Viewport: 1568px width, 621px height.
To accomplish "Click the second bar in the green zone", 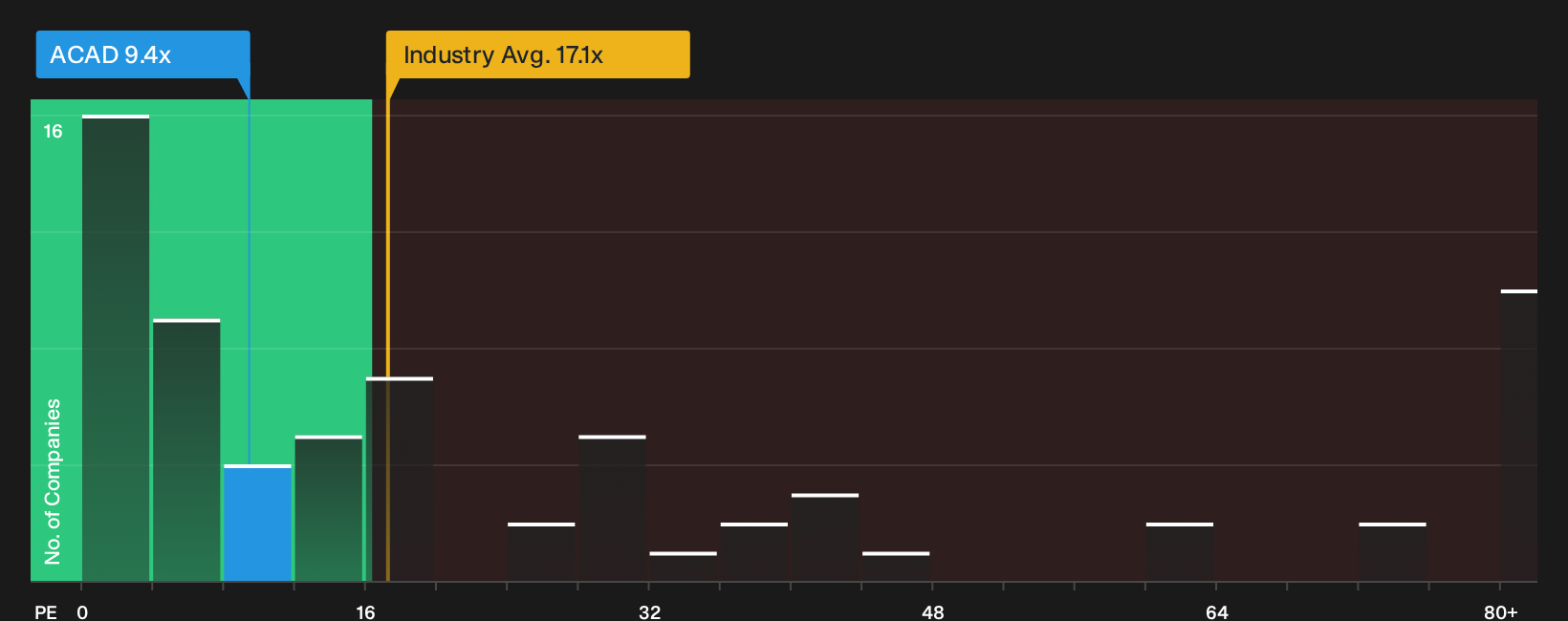I will click(x=186, y=450).
